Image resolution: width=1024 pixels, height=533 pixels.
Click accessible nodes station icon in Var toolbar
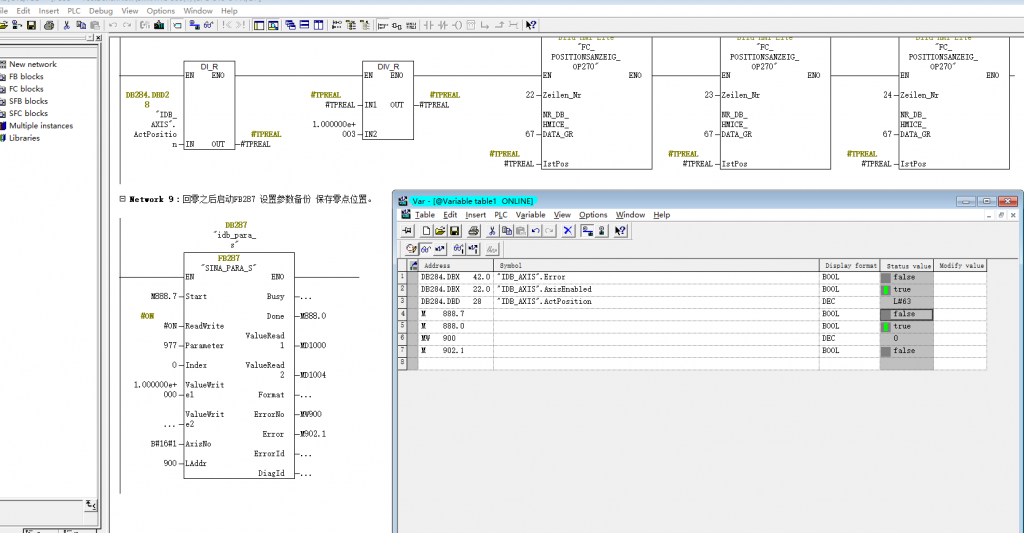(601, 231)
